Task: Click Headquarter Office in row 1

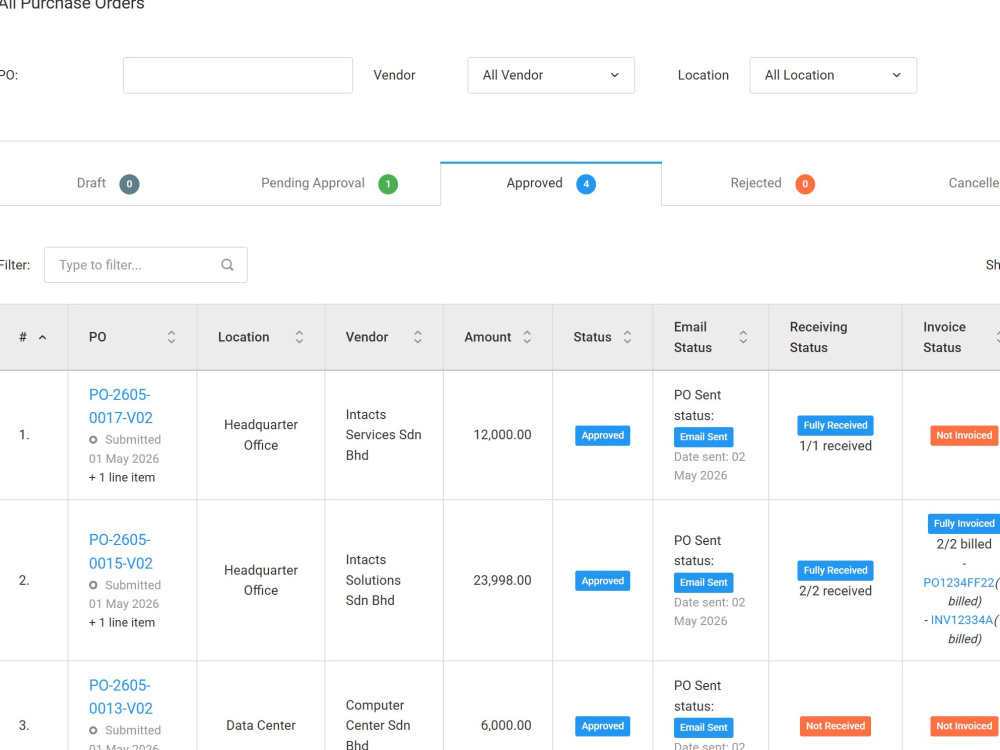Action: click(261, 435)
